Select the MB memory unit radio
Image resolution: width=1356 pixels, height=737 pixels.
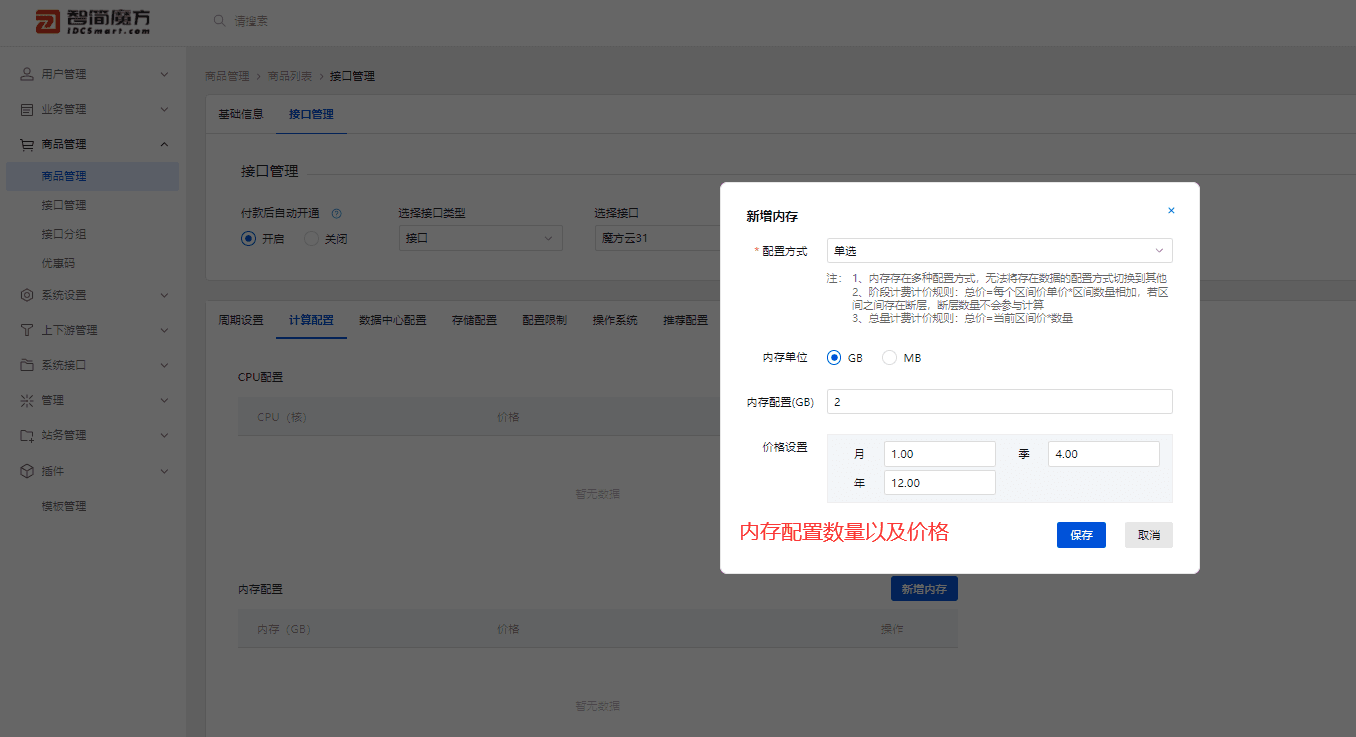[x=890, y=358]
